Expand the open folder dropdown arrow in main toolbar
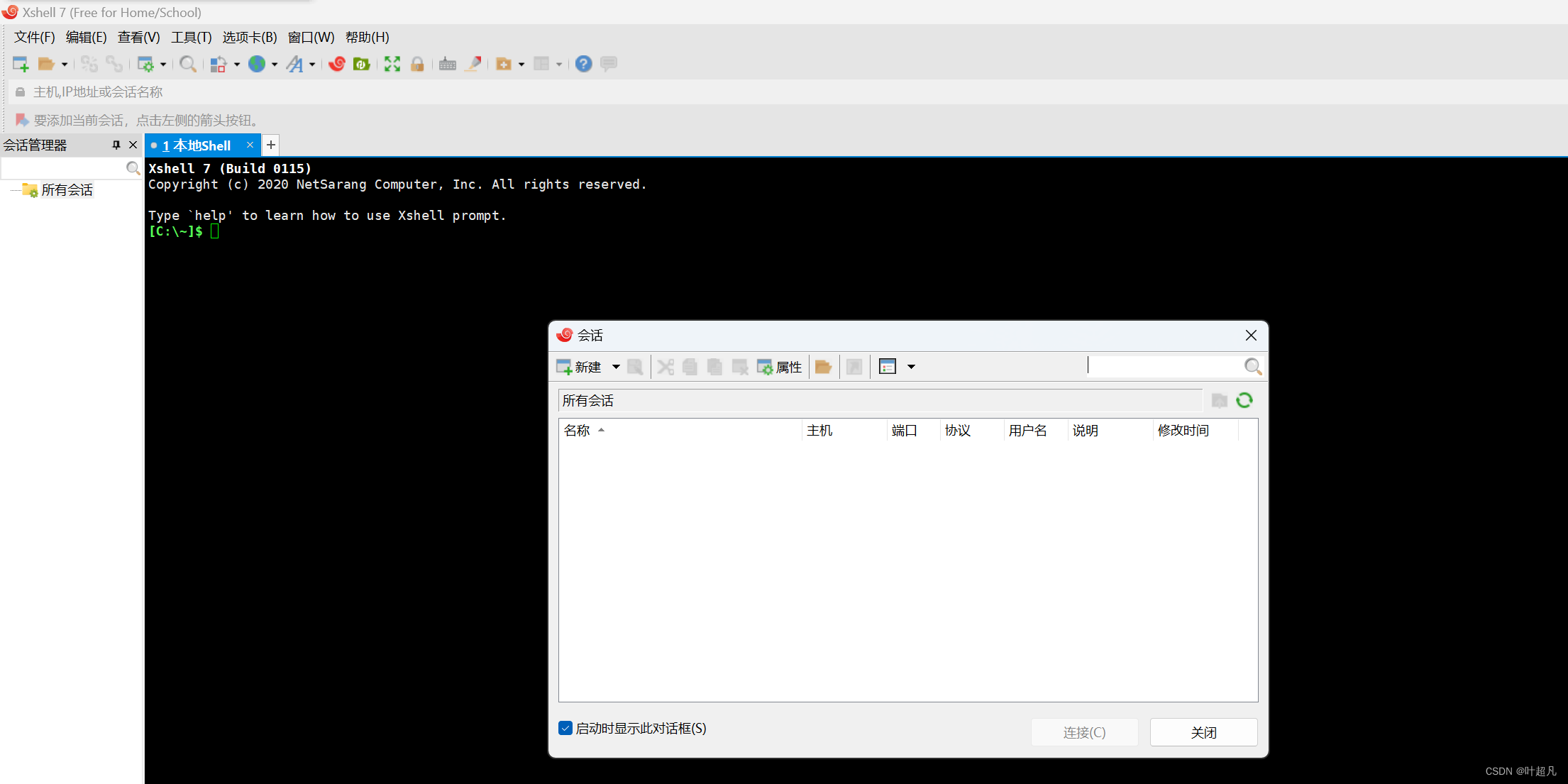The image size is (1568, 784). pyautogui.click(x=65, y=65)
